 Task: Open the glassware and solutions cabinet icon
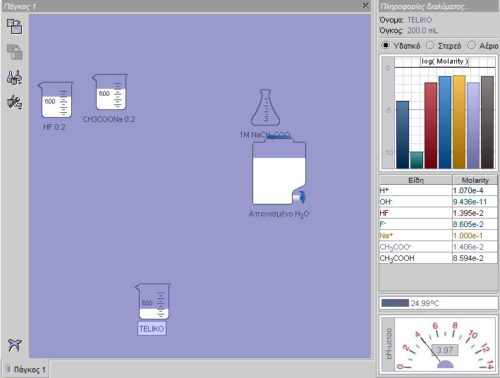(15, 77)
